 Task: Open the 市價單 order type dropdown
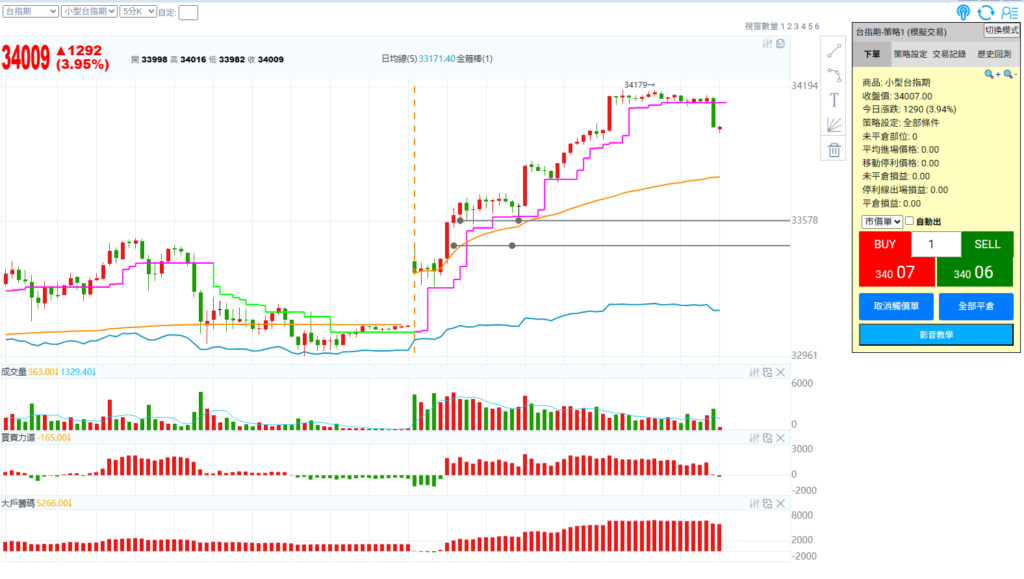pos(882,221)
